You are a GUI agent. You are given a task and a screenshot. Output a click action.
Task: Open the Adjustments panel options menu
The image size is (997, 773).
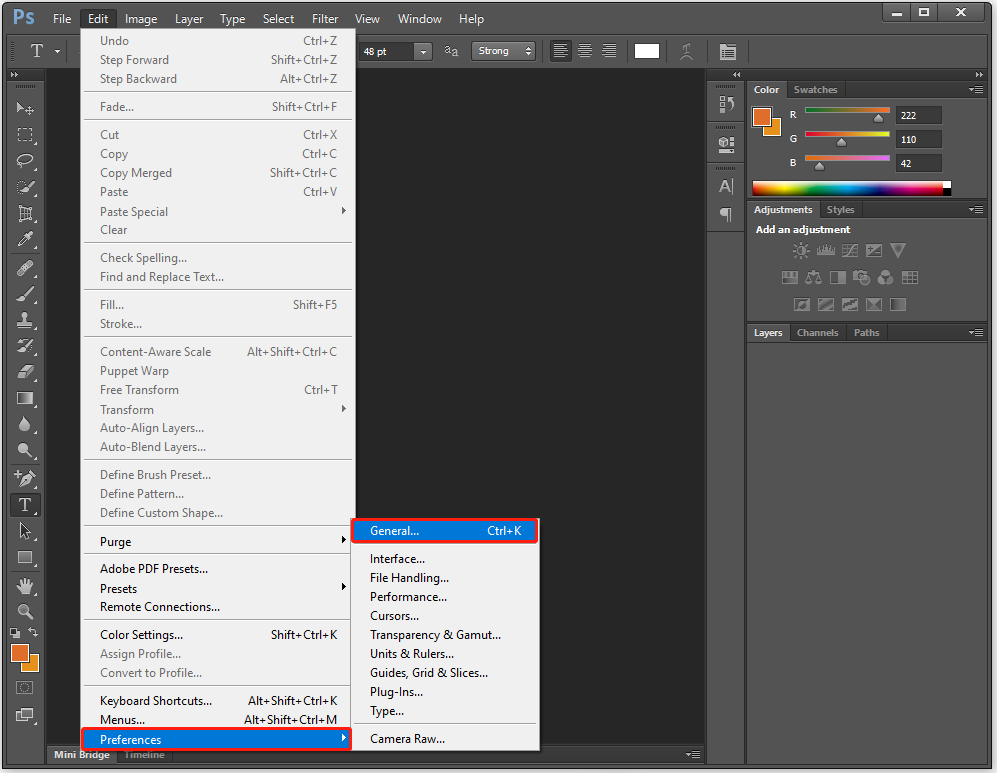tap(976, 209)
